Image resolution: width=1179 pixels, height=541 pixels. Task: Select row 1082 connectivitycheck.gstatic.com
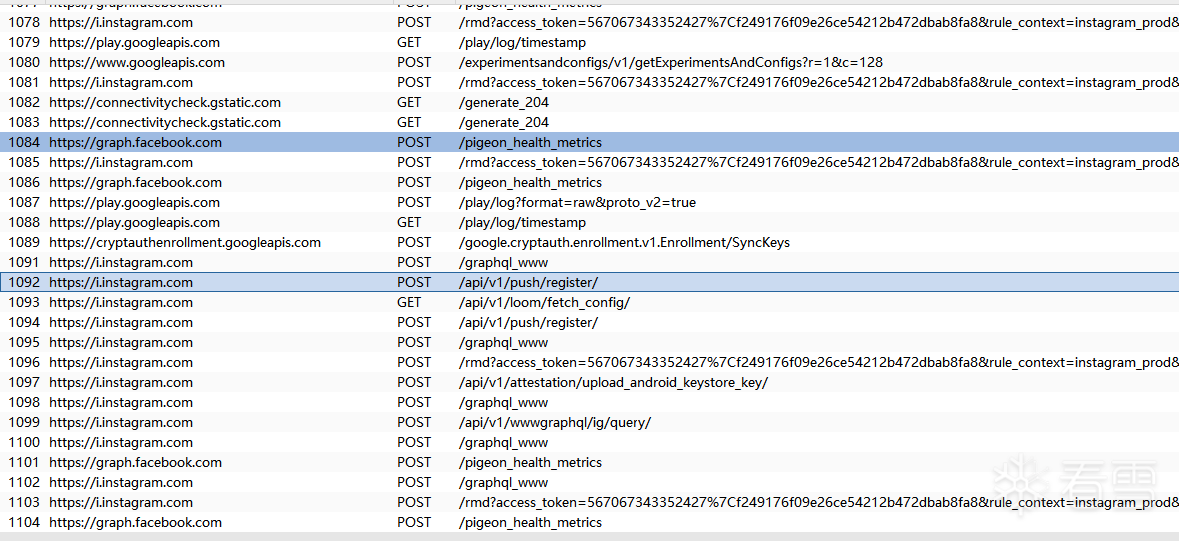(590, 102)
